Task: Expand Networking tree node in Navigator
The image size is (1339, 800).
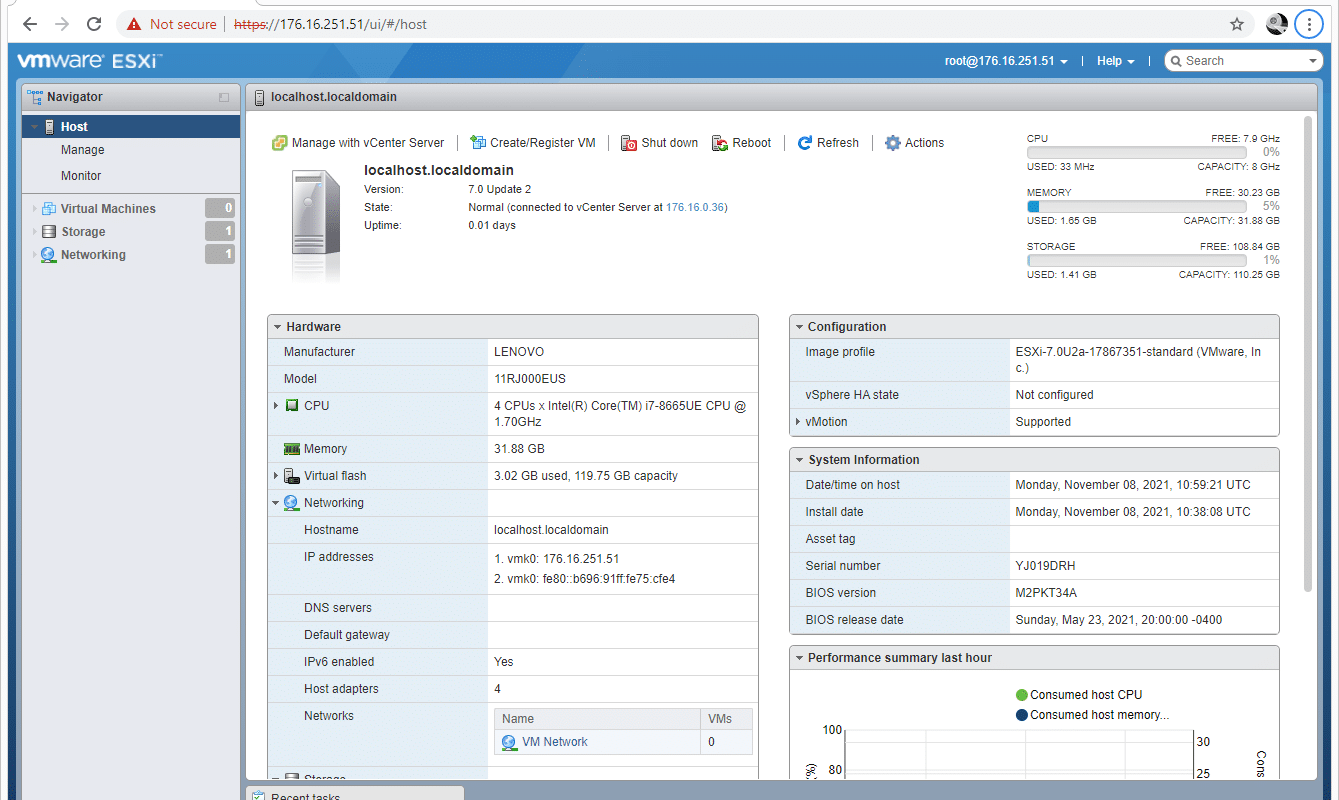Action: (35, 255)
